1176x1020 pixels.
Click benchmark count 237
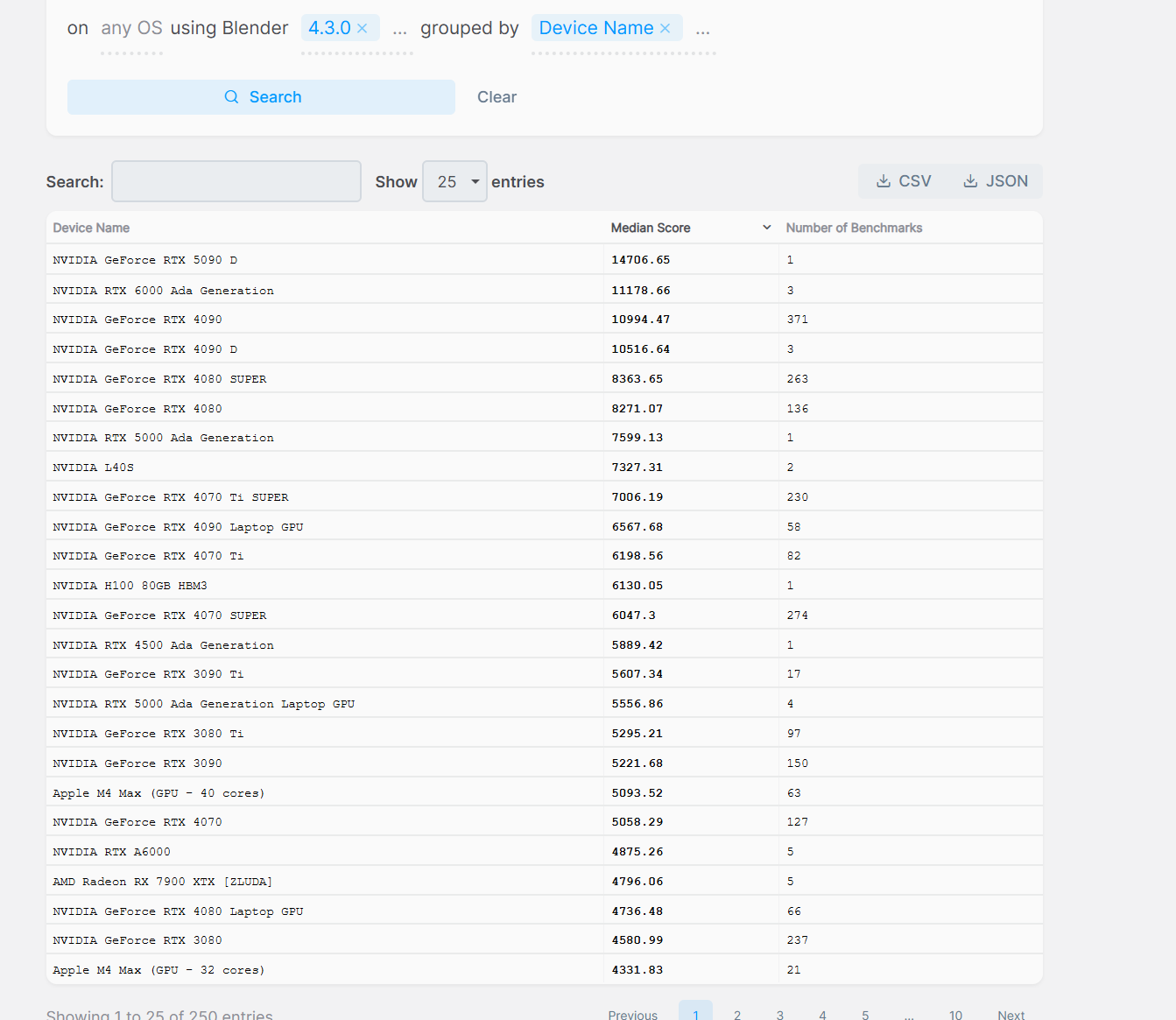tap(797, 940)
